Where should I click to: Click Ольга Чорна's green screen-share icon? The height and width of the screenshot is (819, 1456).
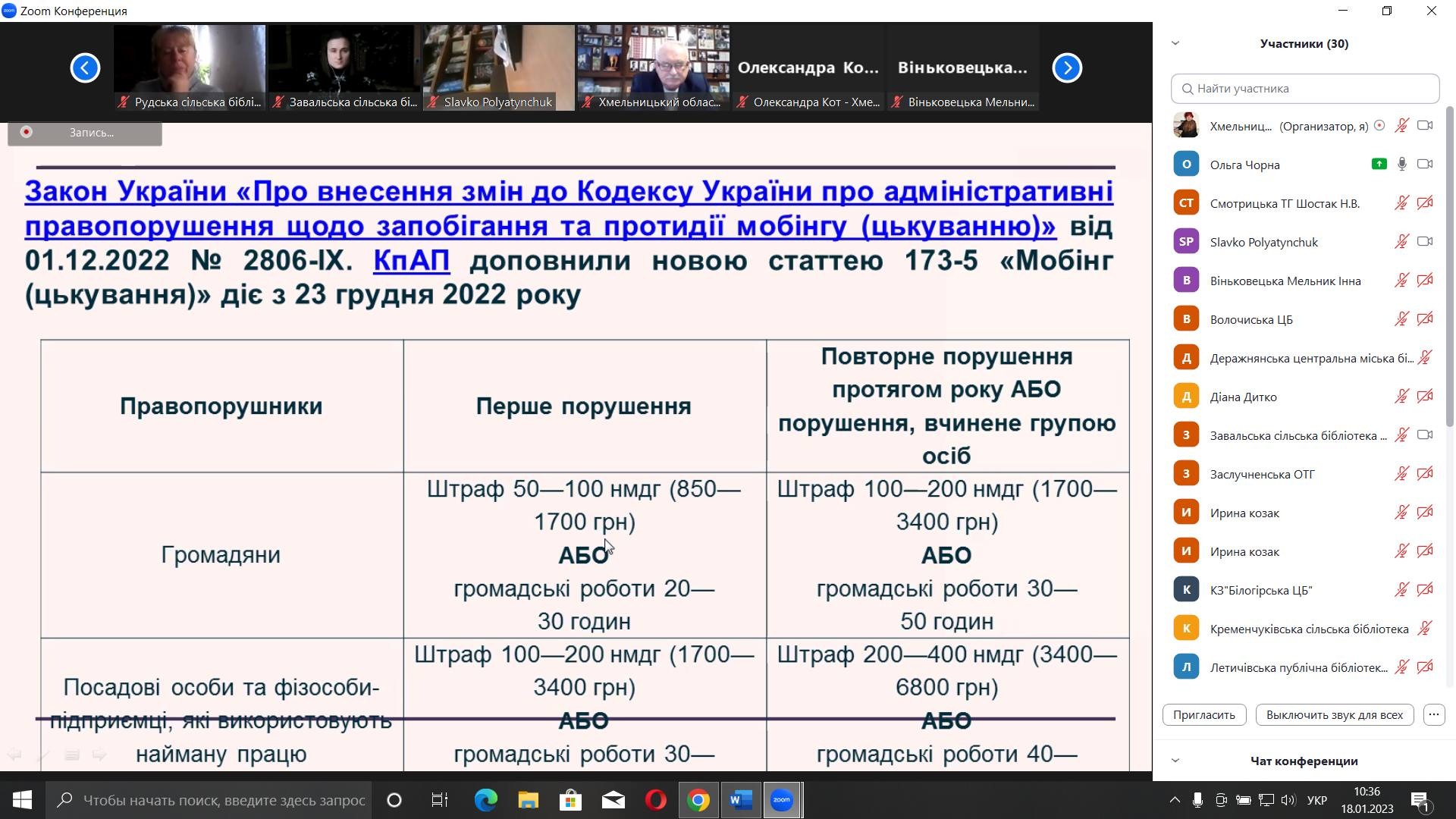tap(1379, 165)
